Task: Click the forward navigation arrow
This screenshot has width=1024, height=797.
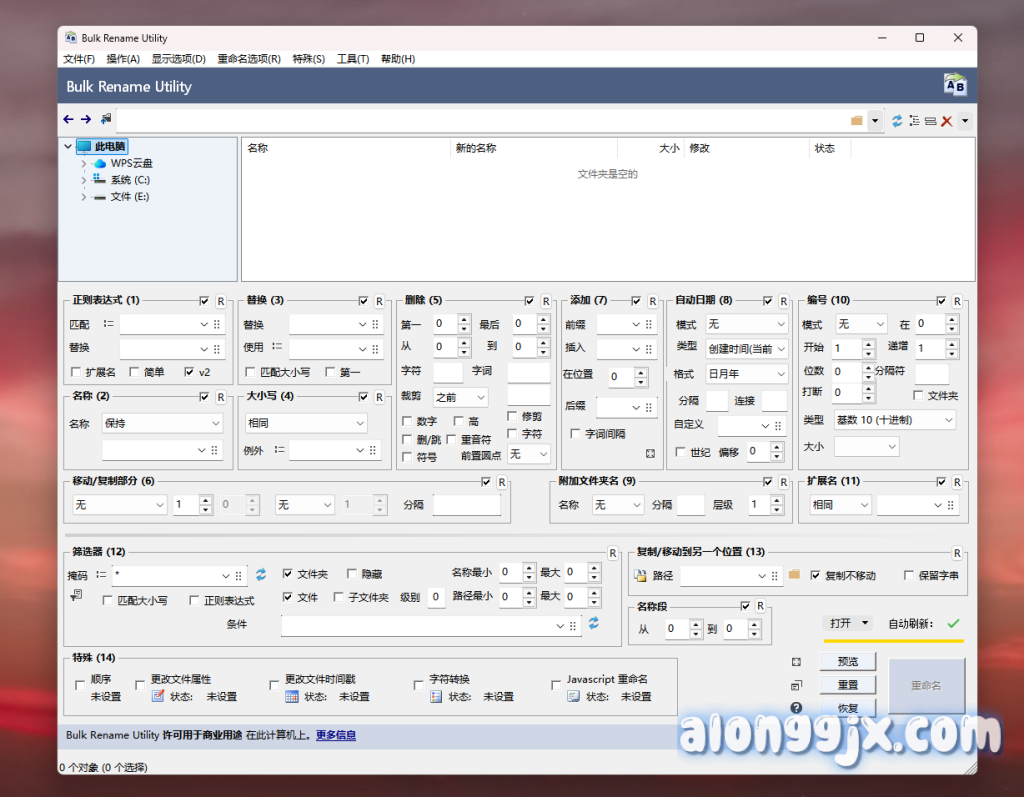Action: point(86,120)
